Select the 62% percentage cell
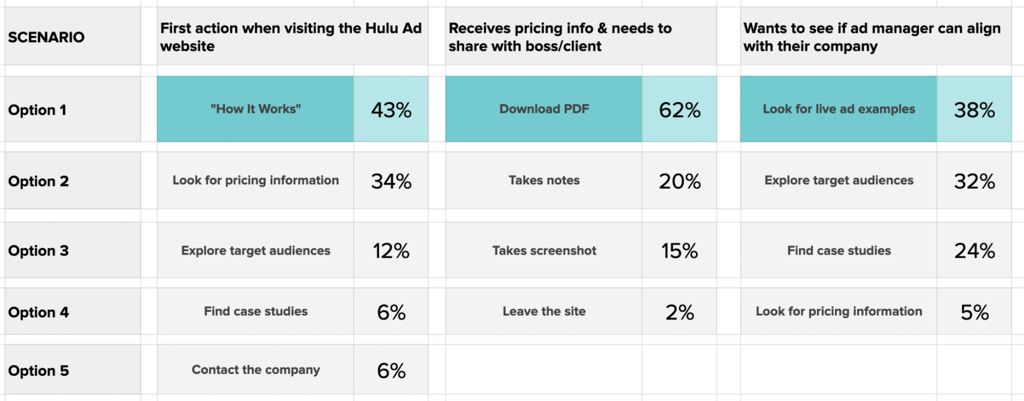1024x401 pixels. (679, 109)
